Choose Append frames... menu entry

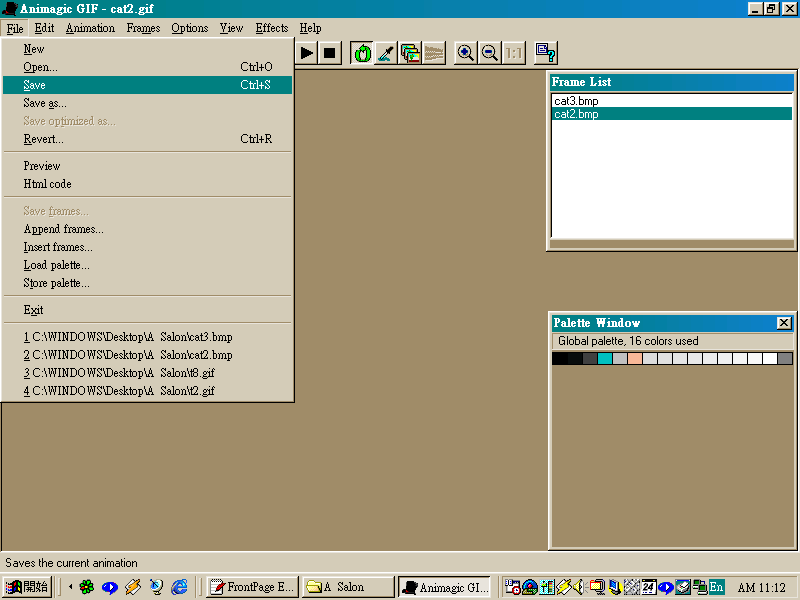(x=147, y=229)
